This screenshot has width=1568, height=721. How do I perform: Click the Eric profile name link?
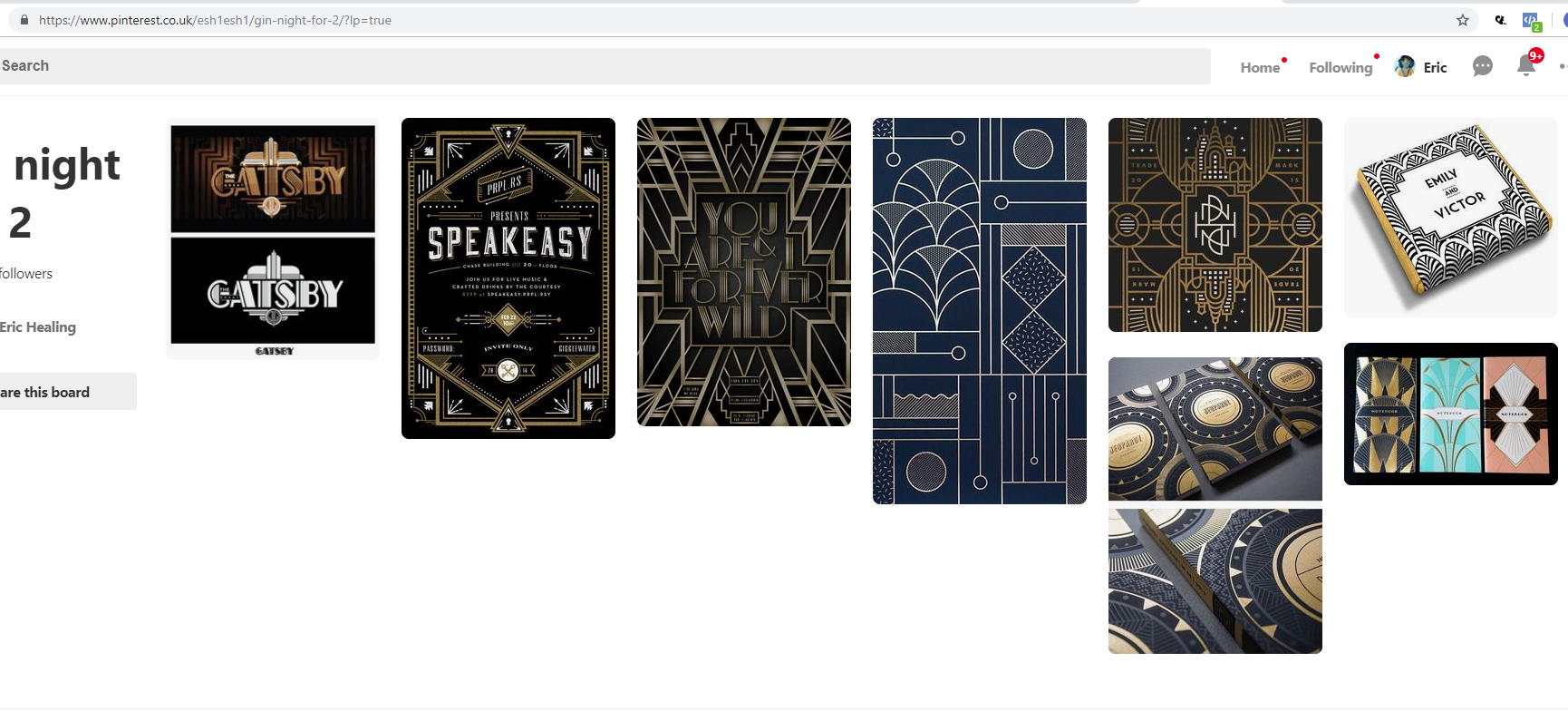click(1435, 67)
